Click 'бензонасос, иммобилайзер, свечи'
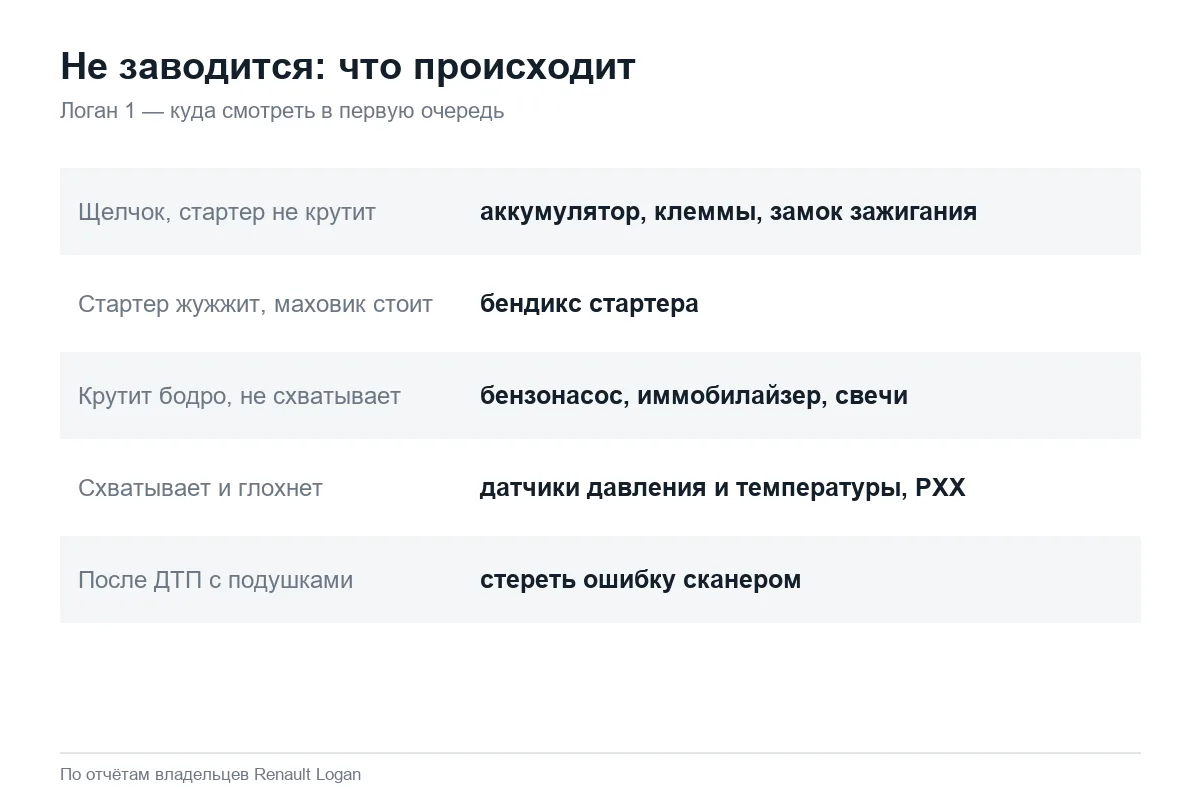This screenshot has width=1200, height=800. [x=694, y=396]
